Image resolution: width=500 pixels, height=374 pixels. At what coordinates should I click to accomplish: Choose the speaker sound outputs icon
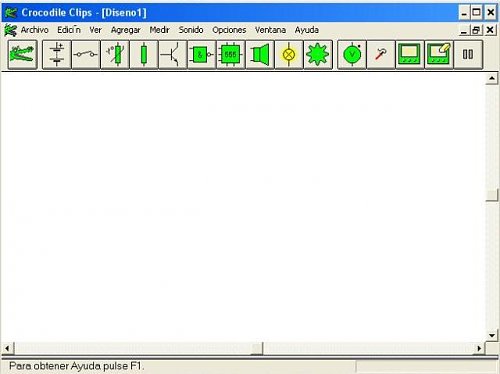[x=260, y=55]
